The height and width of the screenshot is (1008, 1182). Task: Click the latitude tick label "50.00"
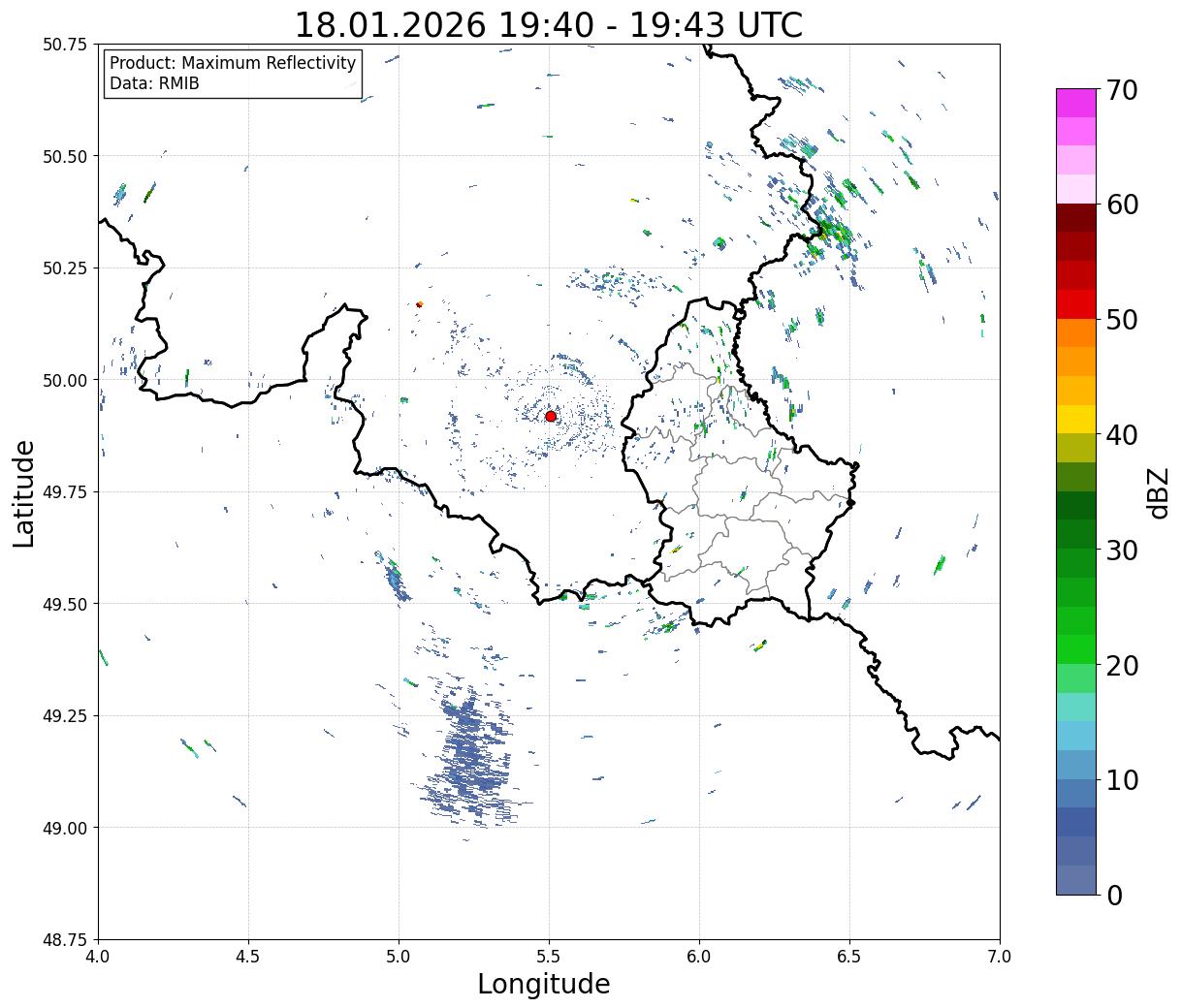pyautogui.click(x=65, y=380)
